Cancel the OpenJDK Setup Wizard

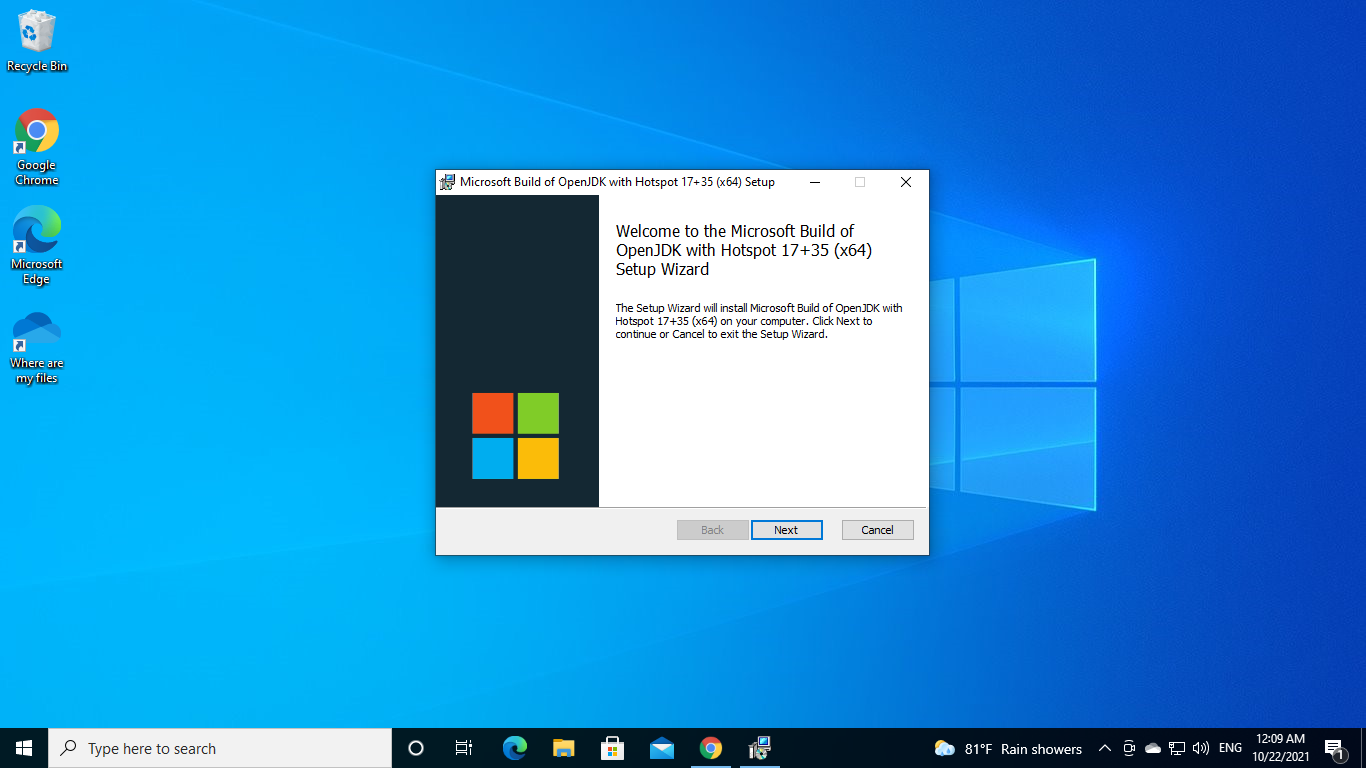pyautogui.click(x=877, y=530)
